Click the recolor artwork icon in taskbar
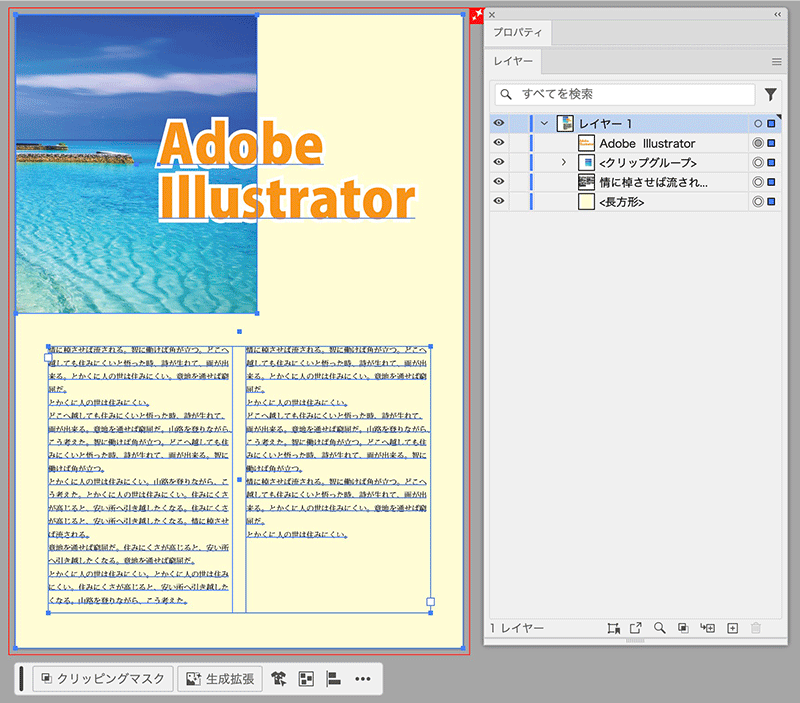 point(279,679)
